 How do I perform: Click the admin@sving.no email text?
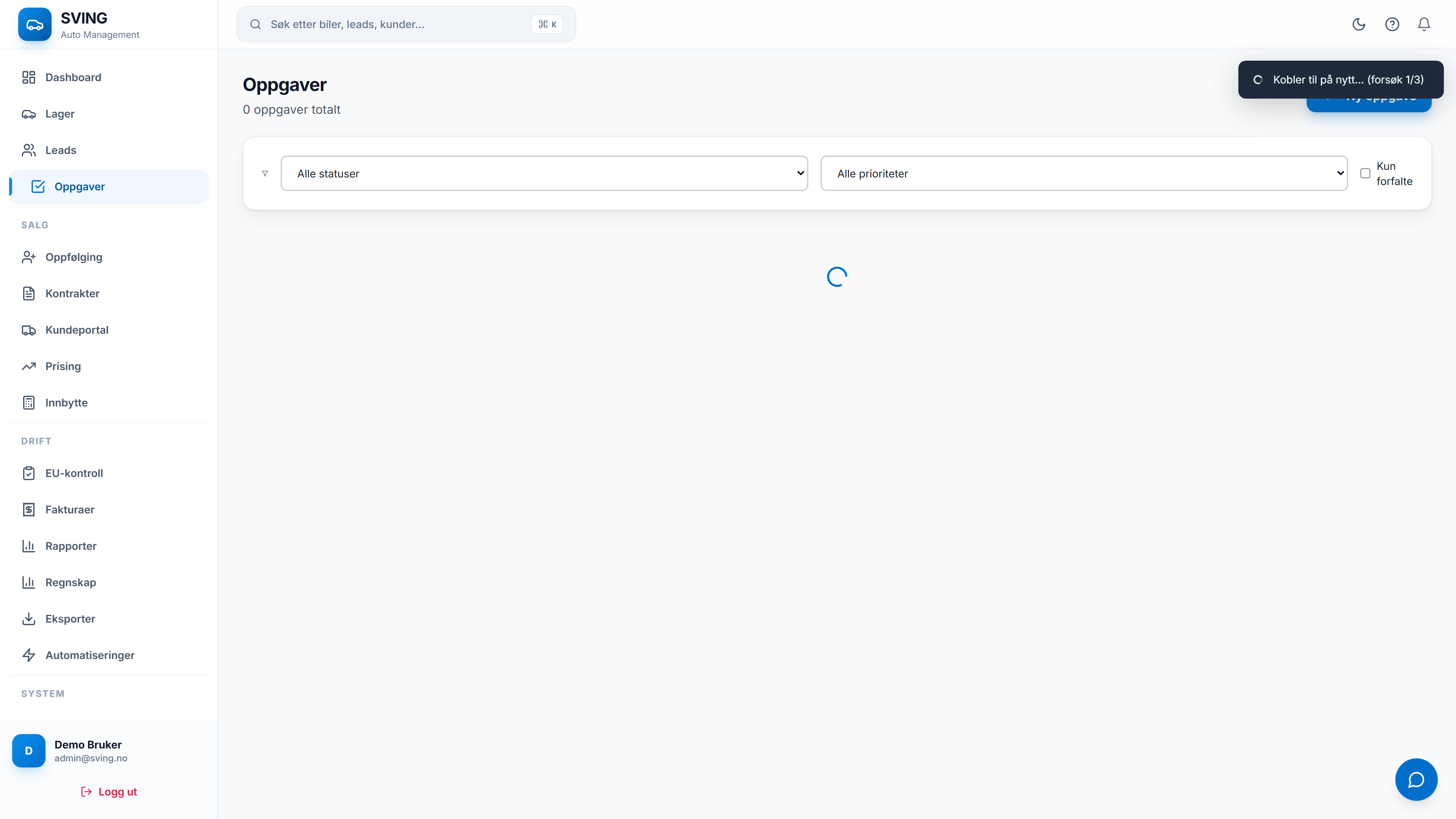(91, 758)
